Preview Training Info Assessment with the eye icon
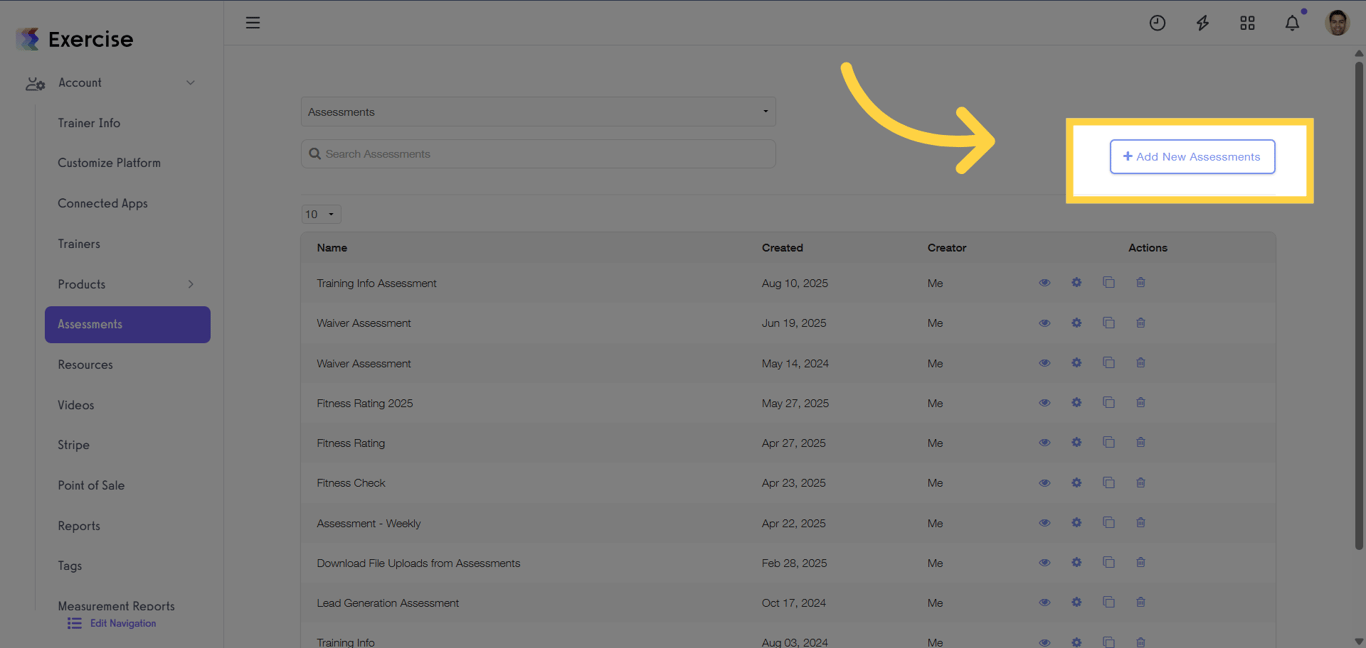The height and width of the screenshot is (648, 1366). tap(1045, 282)
